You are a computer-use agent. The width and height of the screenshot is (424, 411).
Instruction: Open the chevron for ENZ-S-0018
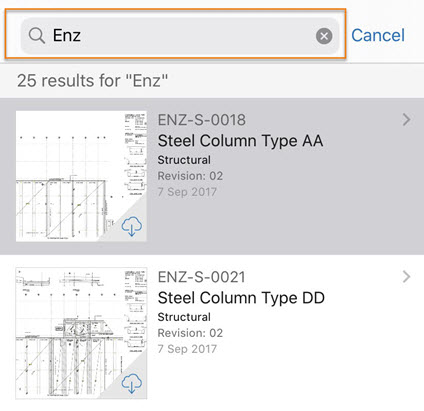(406, 120)
